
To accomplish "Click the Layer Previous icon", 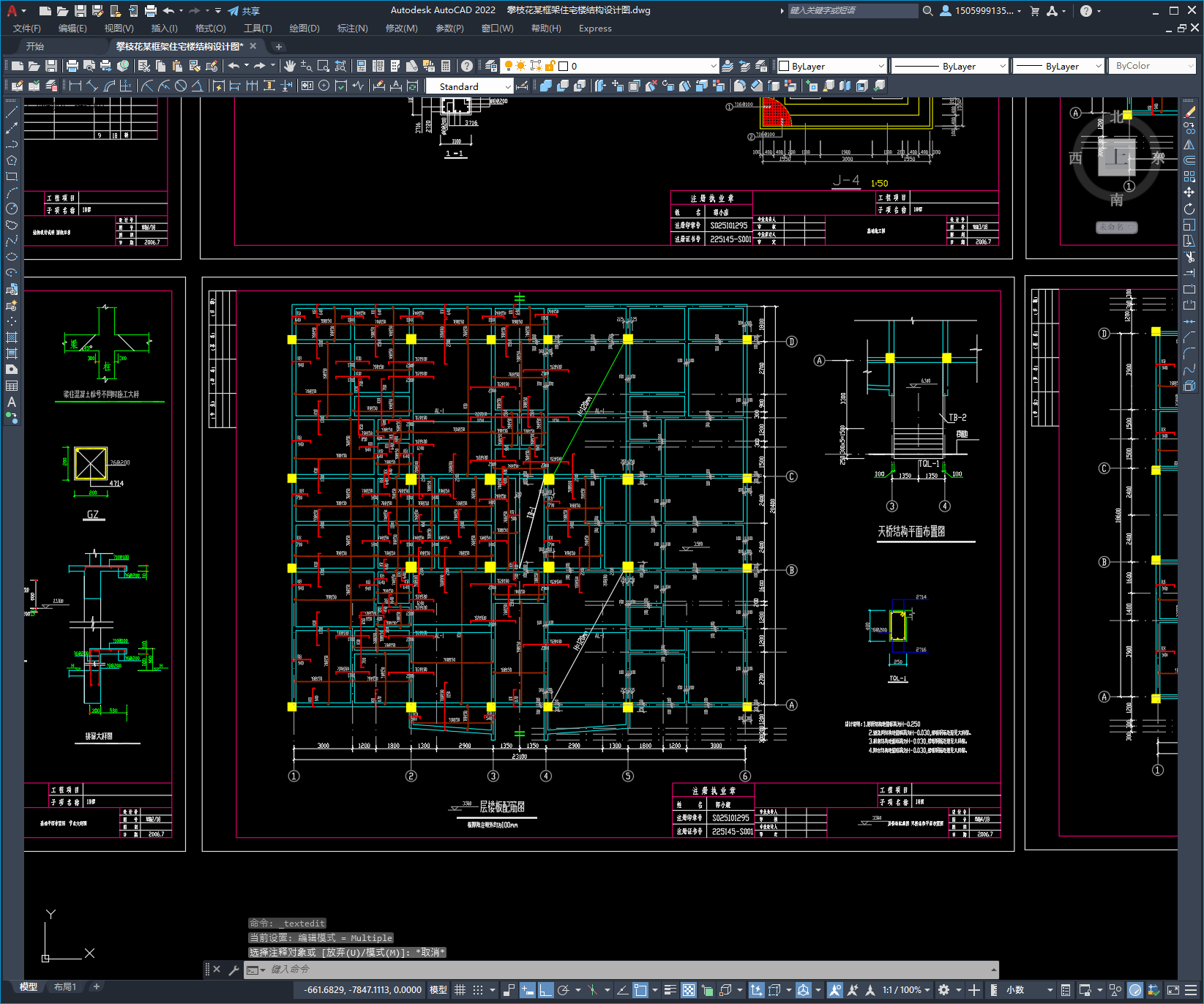I will point(744,66).
